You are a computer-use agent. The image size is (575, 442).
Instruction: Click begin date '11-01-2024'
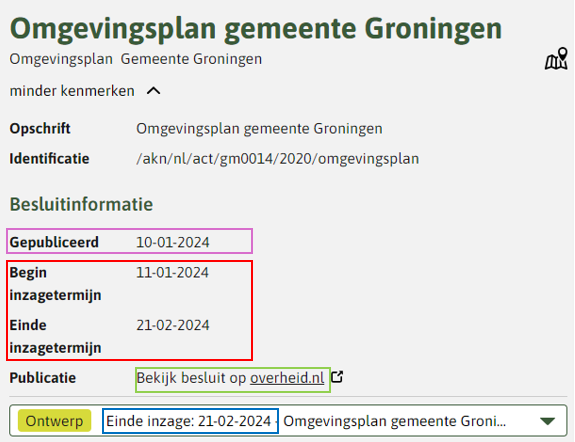coord(172,273)
